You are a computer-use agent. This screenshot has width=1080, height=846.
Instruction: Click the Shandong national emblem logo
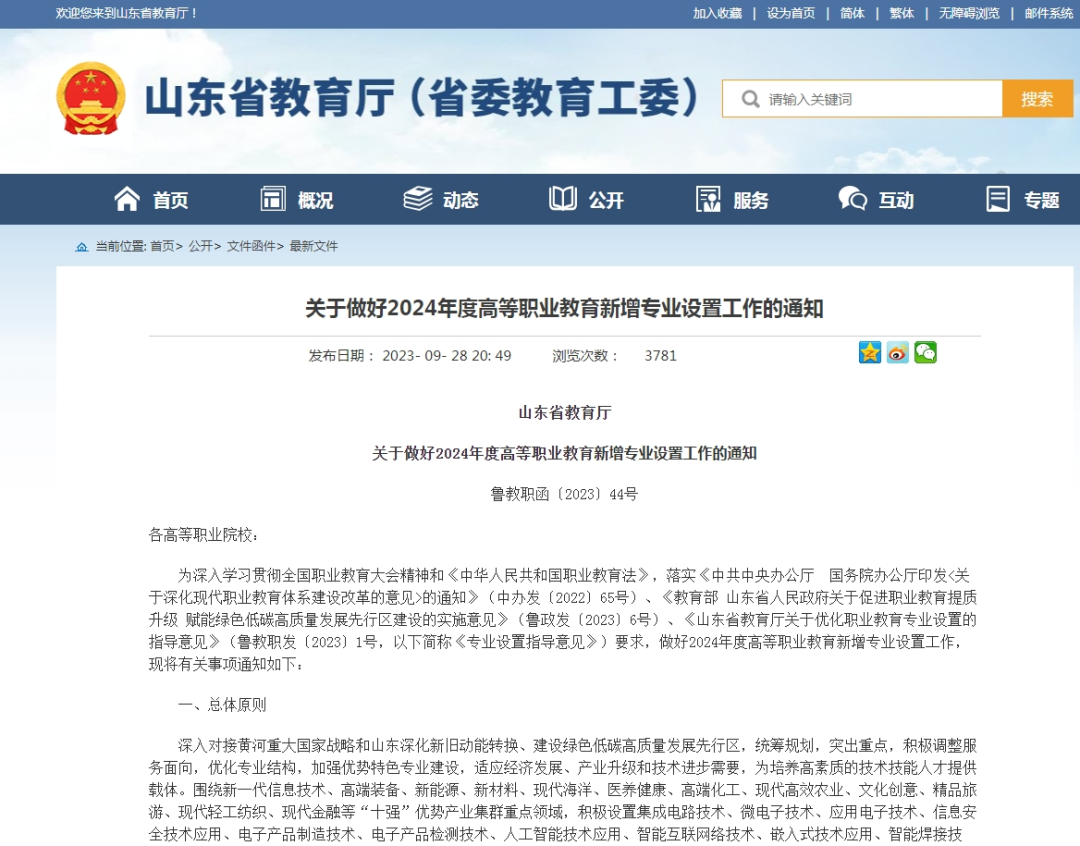91,98
